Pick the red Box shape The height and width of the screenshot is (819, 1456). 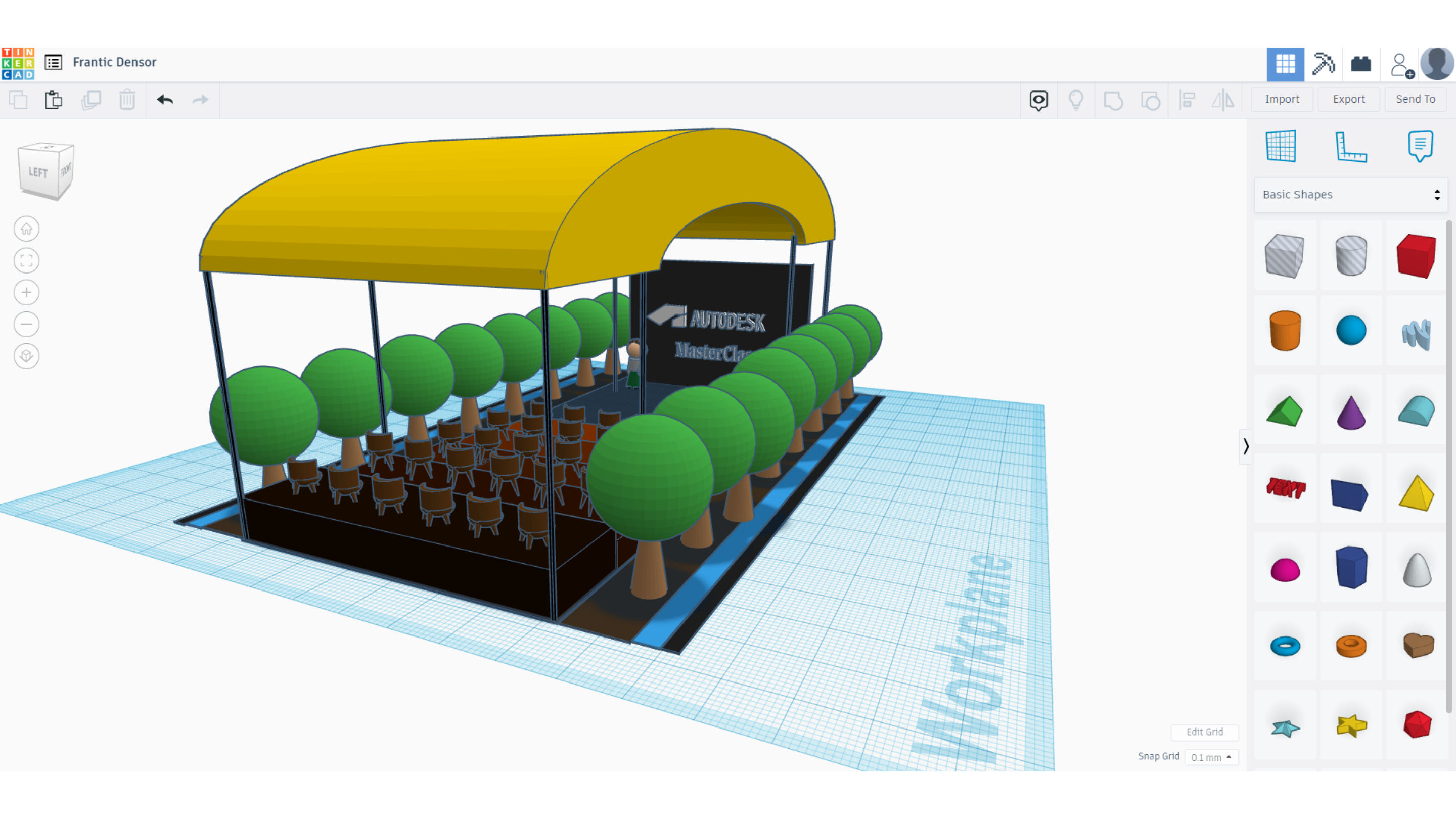pos(1416,256)
